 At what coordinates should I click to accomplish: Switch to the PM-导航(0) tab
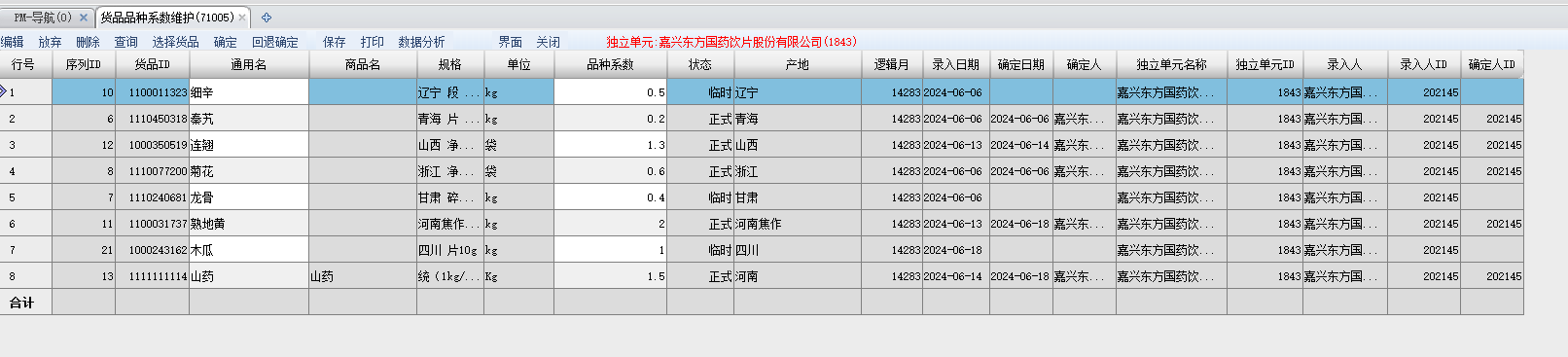click(43, 18)
